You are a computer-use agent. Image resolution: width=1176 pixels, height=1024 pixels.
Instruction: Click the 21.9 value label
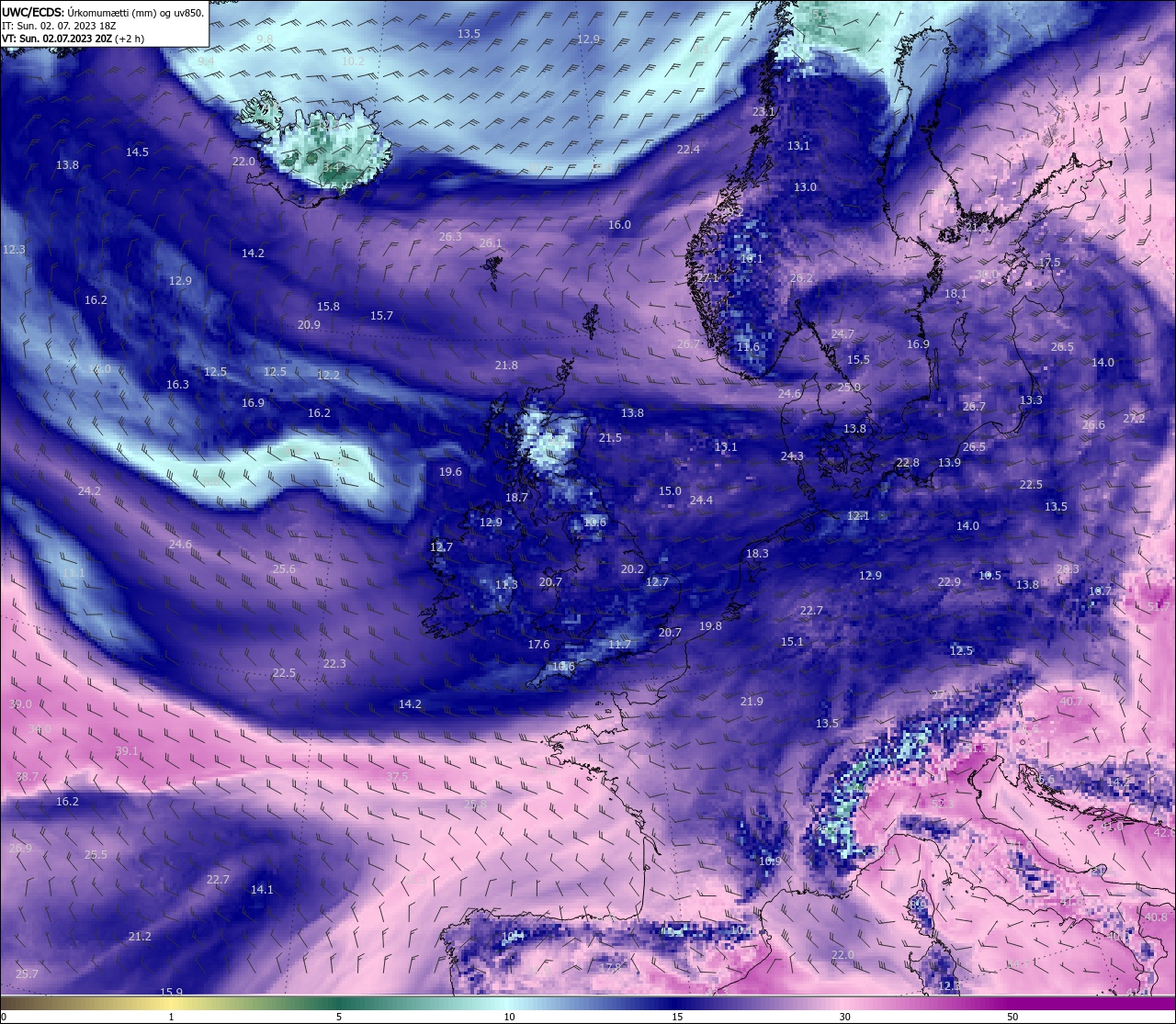click(752, 702)
